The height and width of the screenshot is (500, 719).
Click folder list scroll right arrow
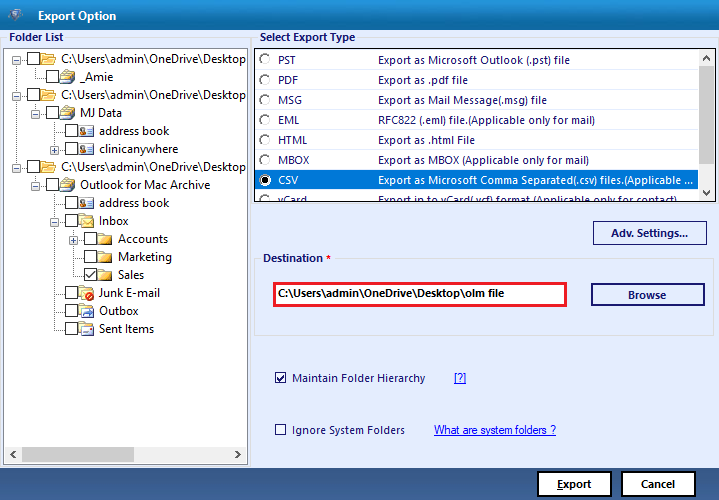238,454
